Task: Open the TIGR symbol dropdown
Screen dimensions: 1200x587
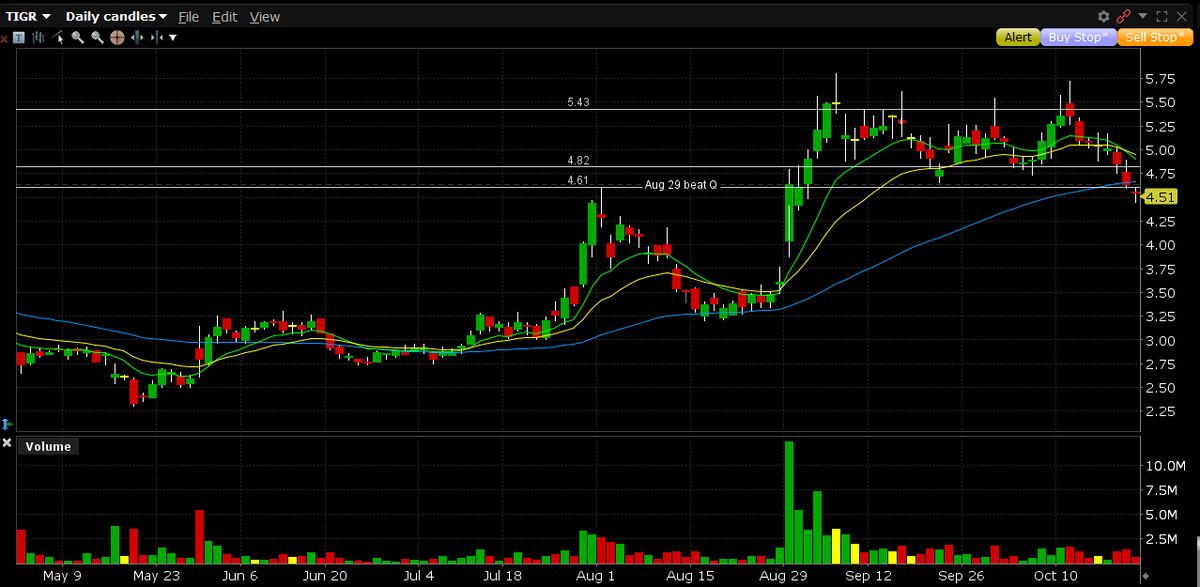Action: point(29,16)
